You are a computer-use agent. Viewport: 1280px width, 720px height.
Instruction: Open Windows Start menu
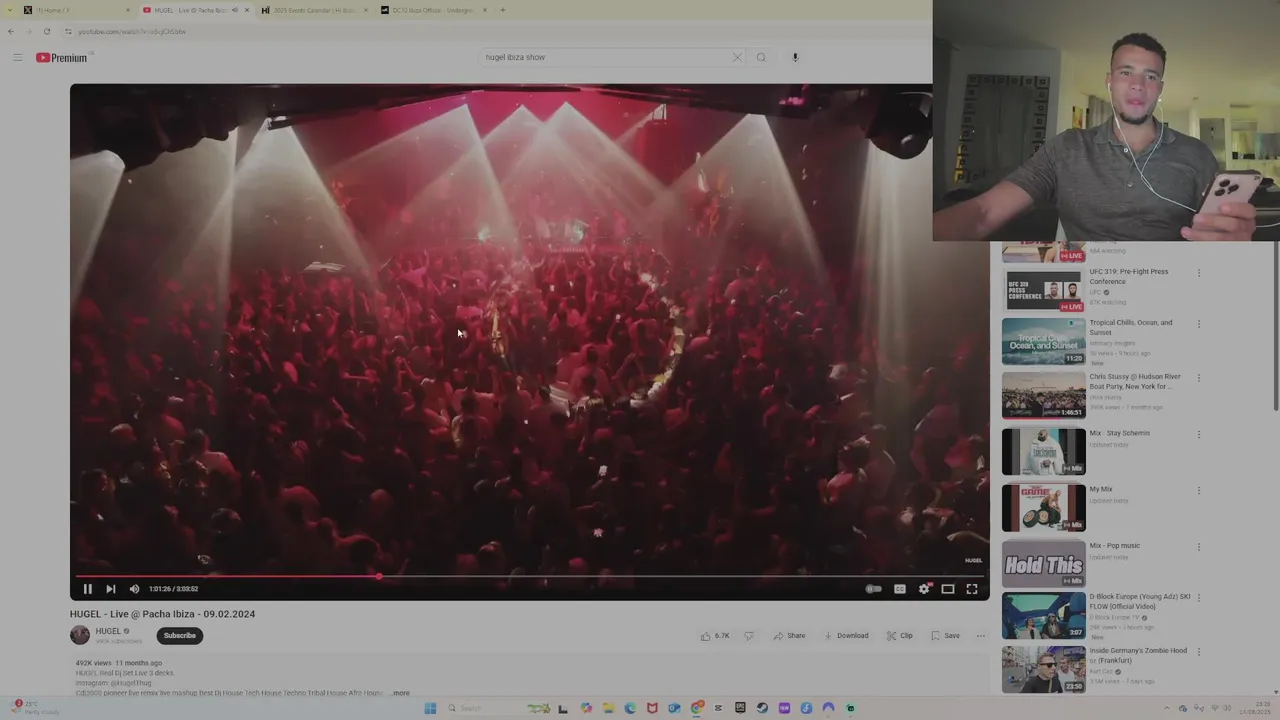[x=430, y=708]
